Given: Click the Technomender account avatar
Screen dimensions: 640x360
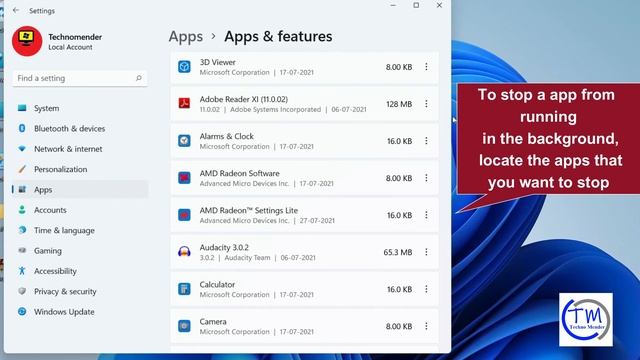Looking at the screenshot, I should [27, 41].
